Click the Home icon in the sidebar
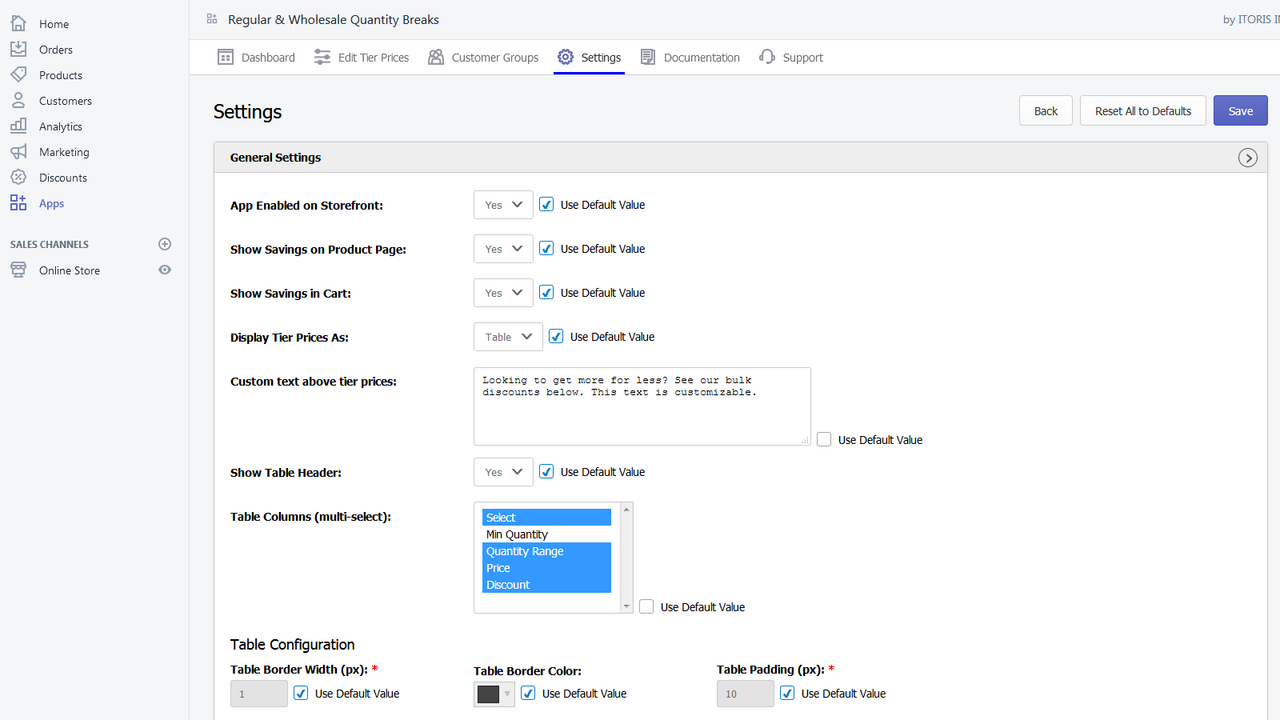 pos(18,23)
